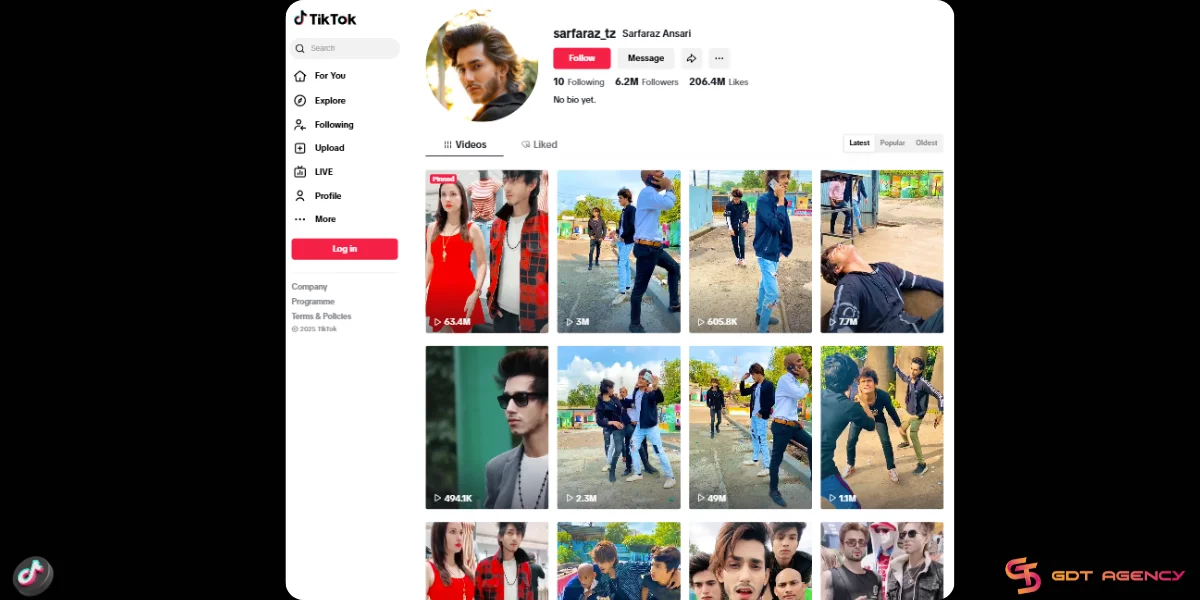Select Upload in the sidebar
Viewport: 1200px width, 600px height.
pos(329,148)
